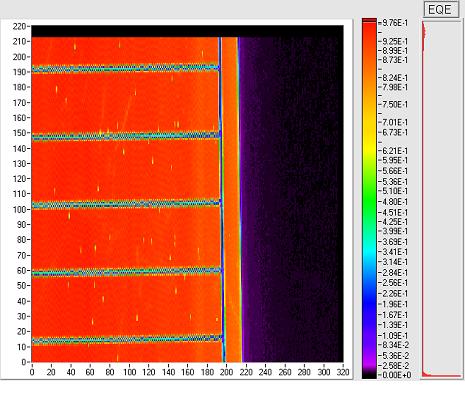
Task: Click the 6.21E-1 color scale label
Action: (395, 151)
